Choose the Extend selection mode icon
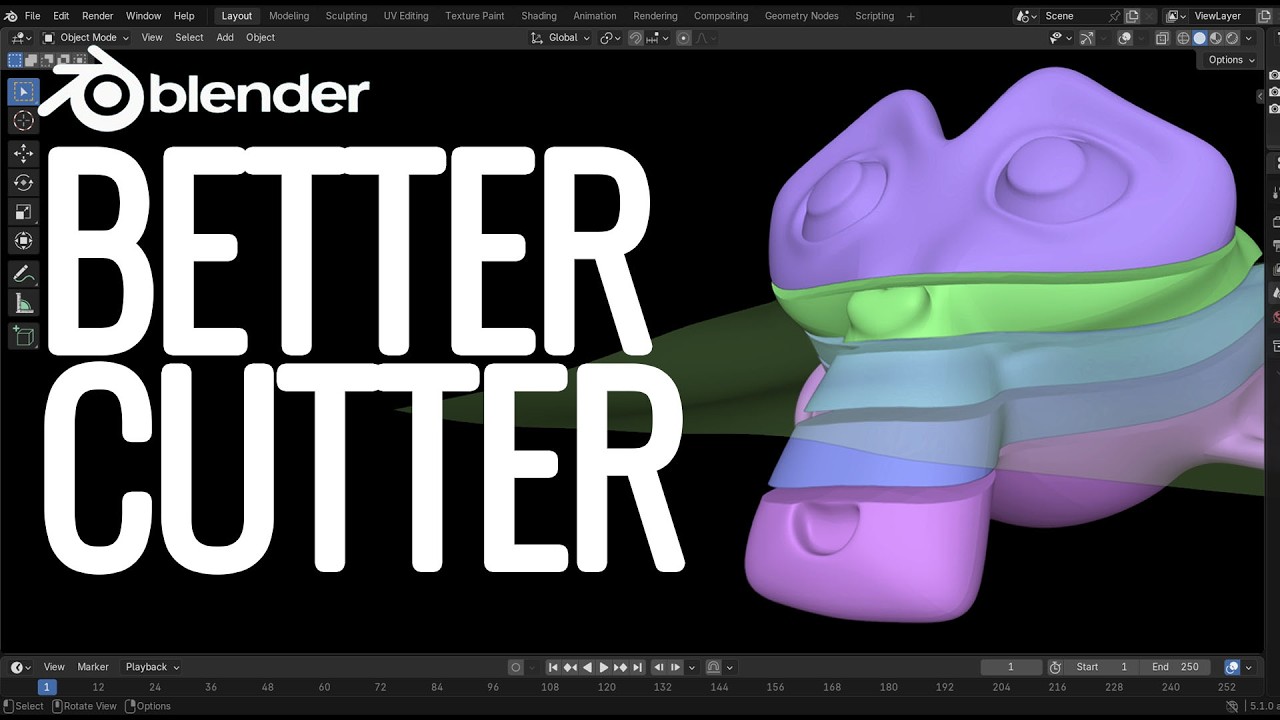Screen dimensions: 1280x720 click(x=31, y=60)
